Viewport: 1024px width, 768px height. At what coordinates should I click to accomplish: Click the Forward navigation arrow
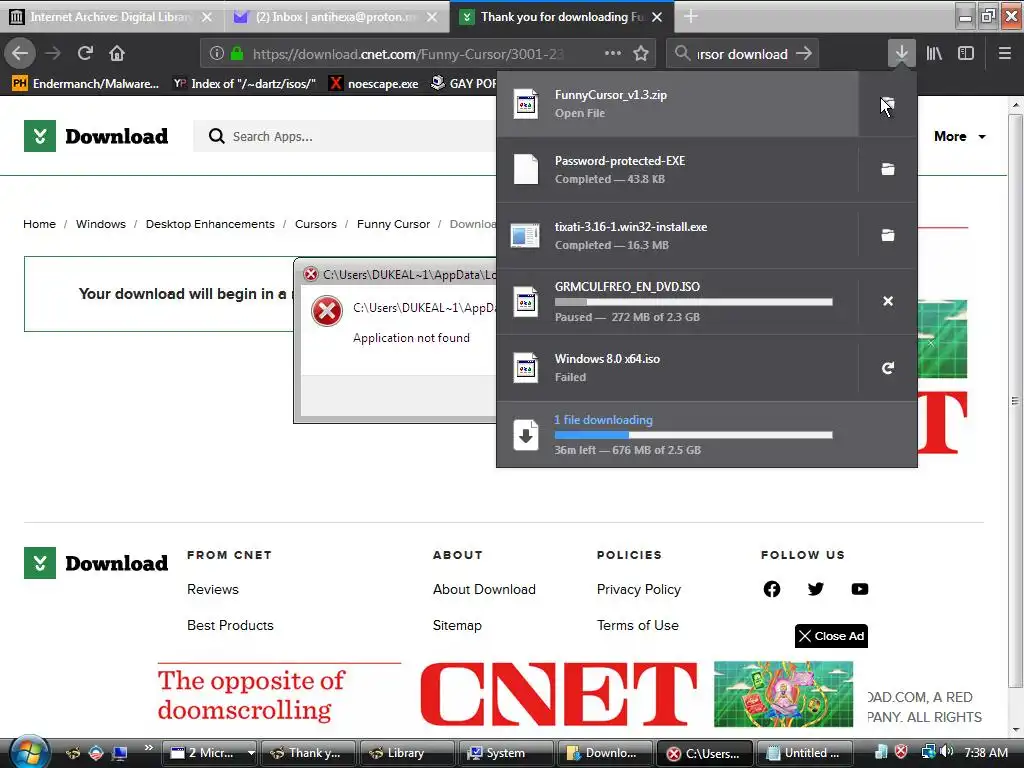pyautogui.click(x=53, y=54)
